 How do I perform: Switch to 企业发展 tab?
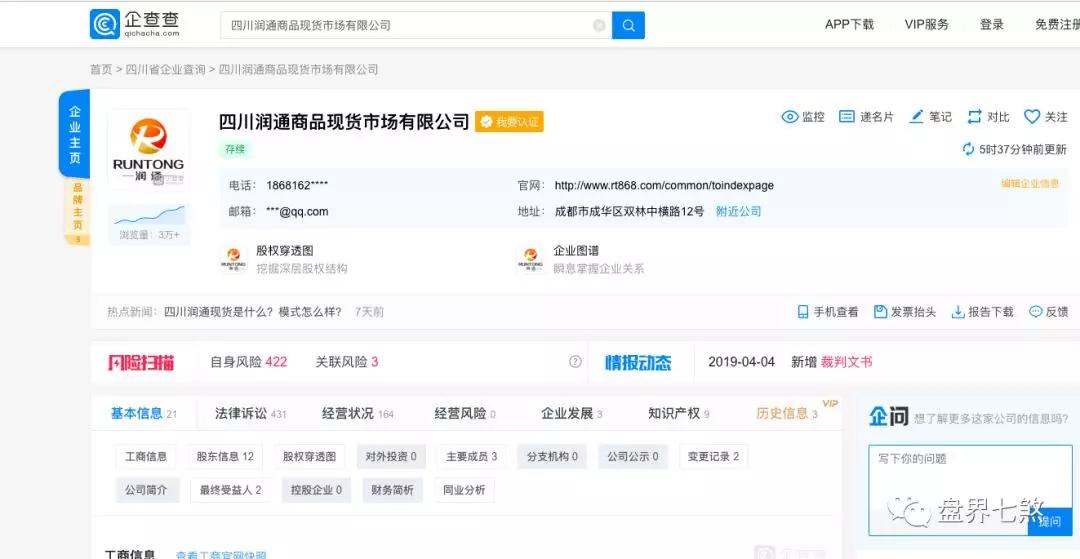pos(572,414)
